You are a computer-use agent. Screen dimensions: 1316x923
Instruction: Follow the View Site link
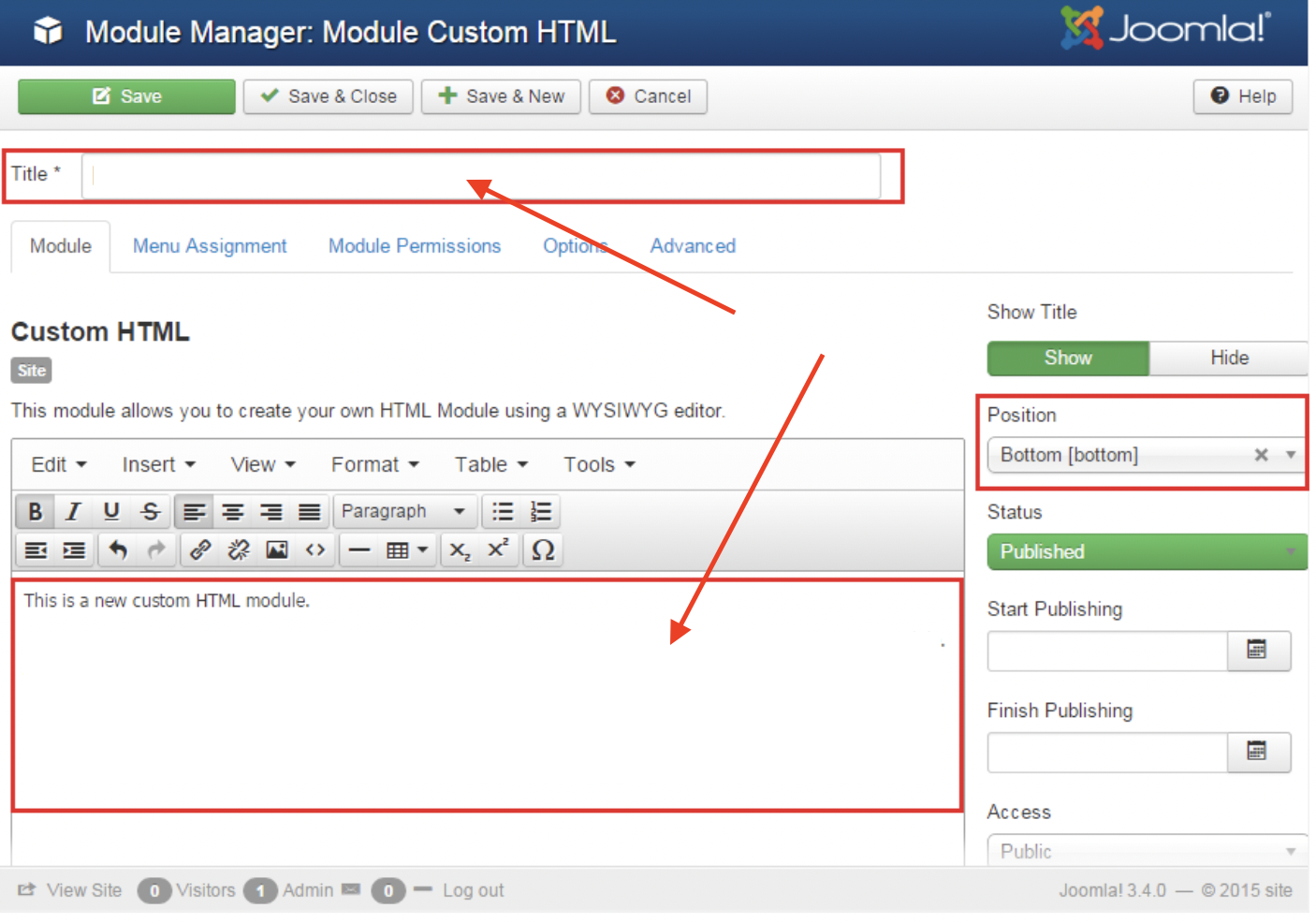click(83, 890)
